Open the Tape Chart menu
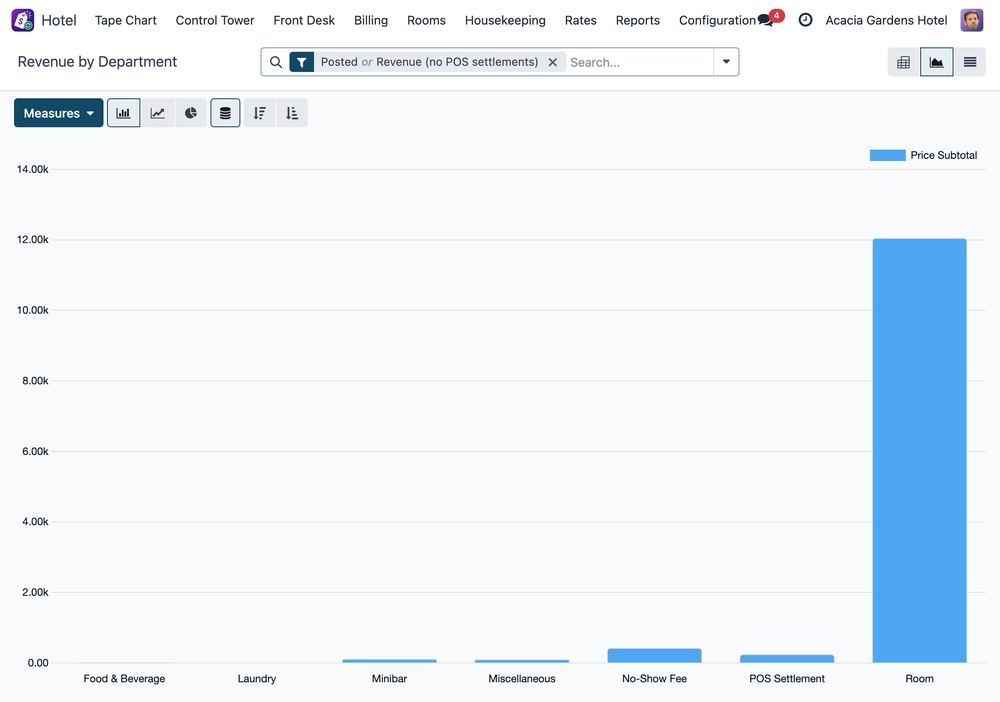Screen dimensions: 1000x702 click(x=126, y=20)
